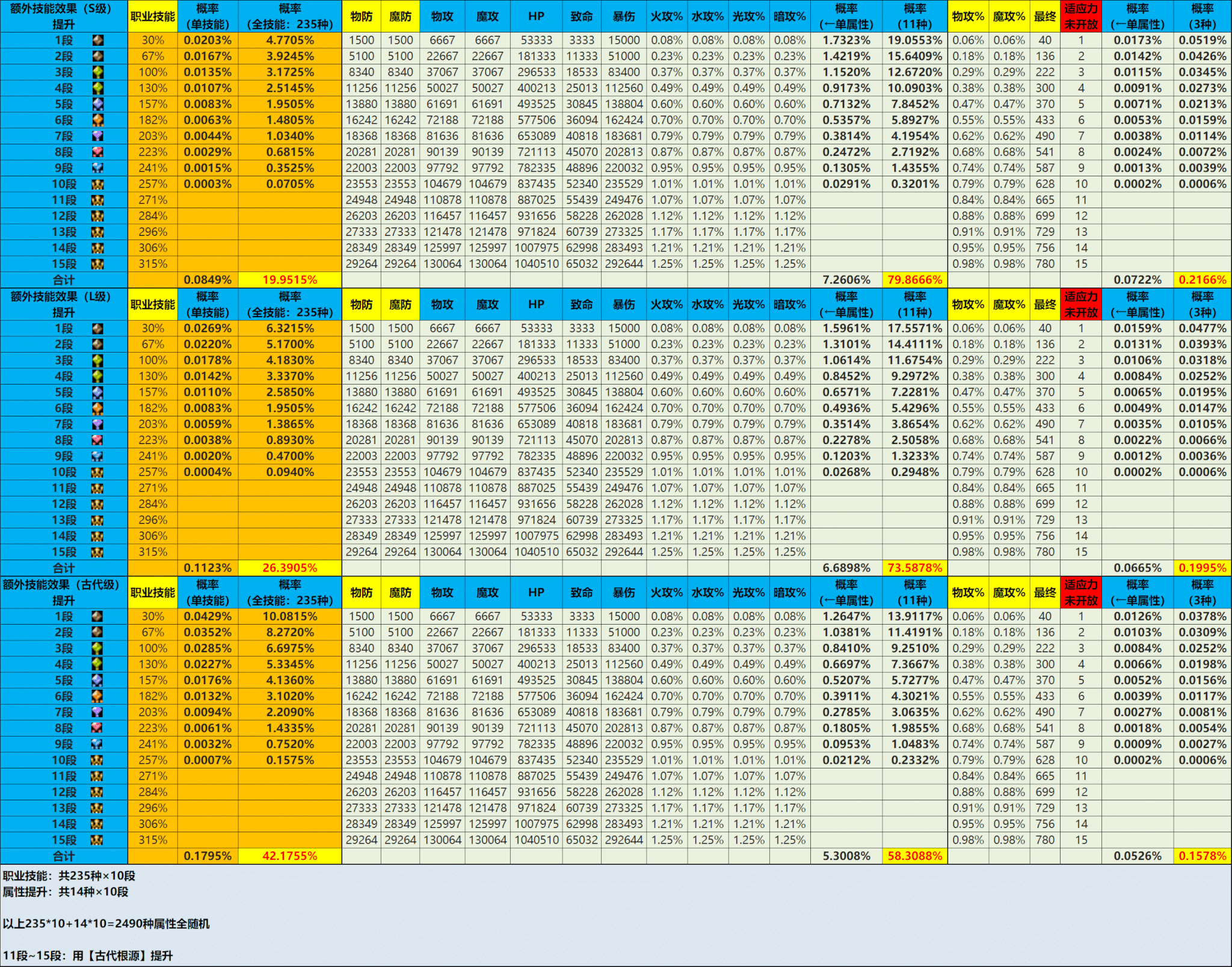Screen dimensions: 1232x967
Task: Select the 42.1755% total in 古代级 table
Action: (289, 856)
